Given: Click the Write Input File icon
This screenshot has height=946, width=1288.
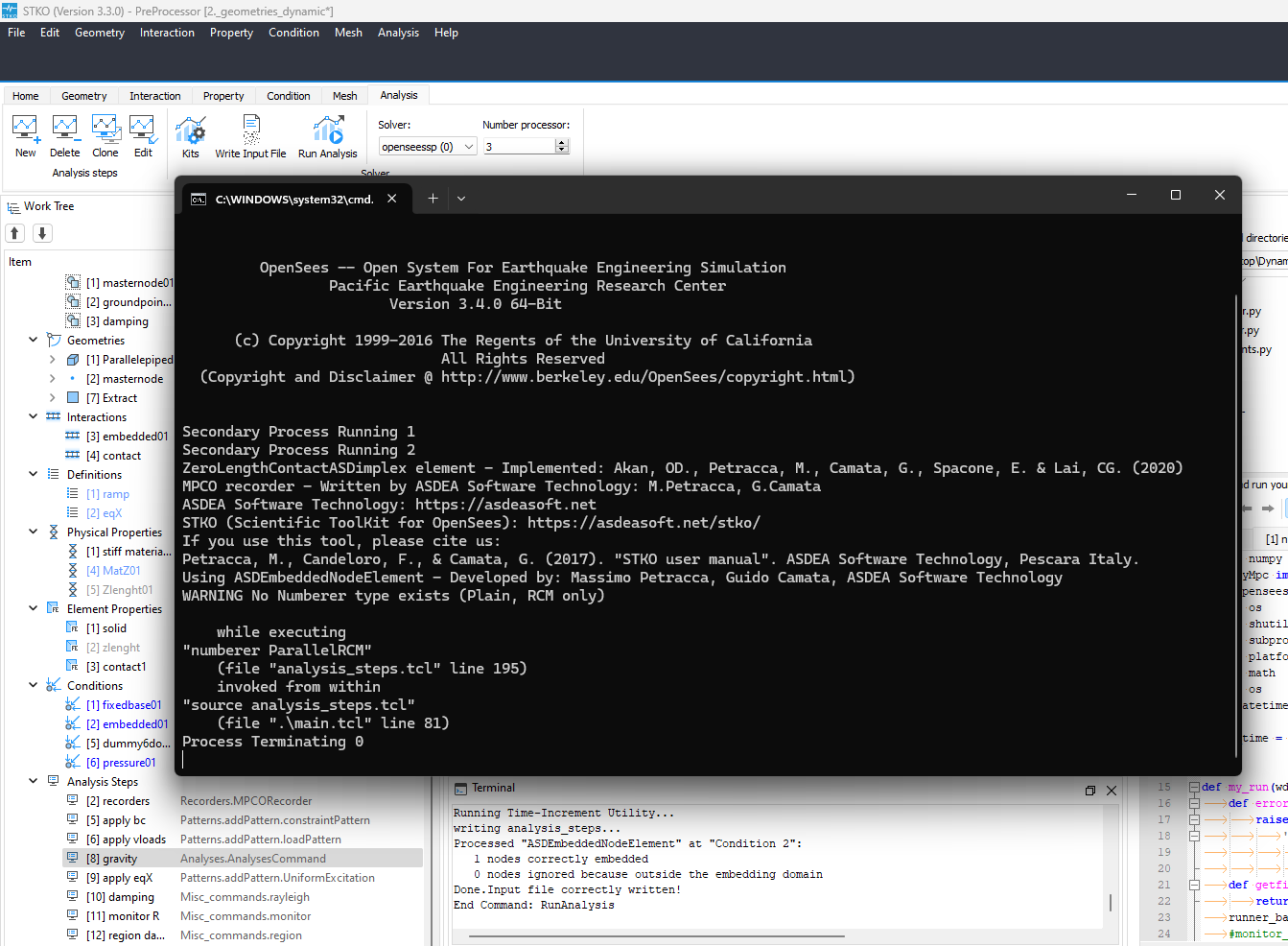Looking at the screenshot, I should coord(250,137).
